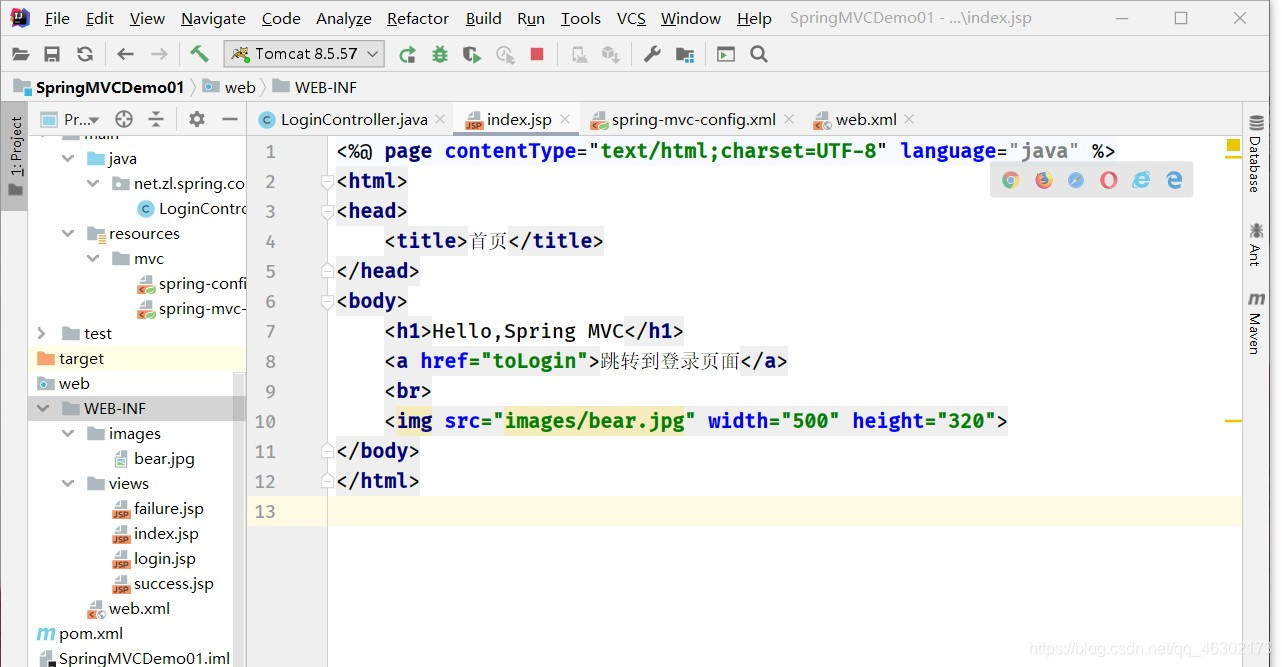Navigate back with the left arrow
This screenshot has width=1282, height=667.
click(125, 54)
